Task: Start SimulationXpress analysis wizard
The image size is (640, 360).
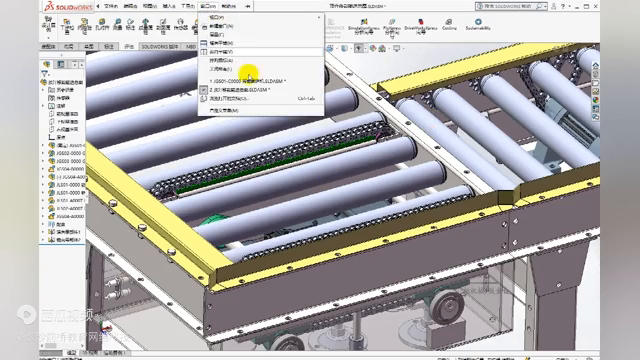Action: pos(364,26)
